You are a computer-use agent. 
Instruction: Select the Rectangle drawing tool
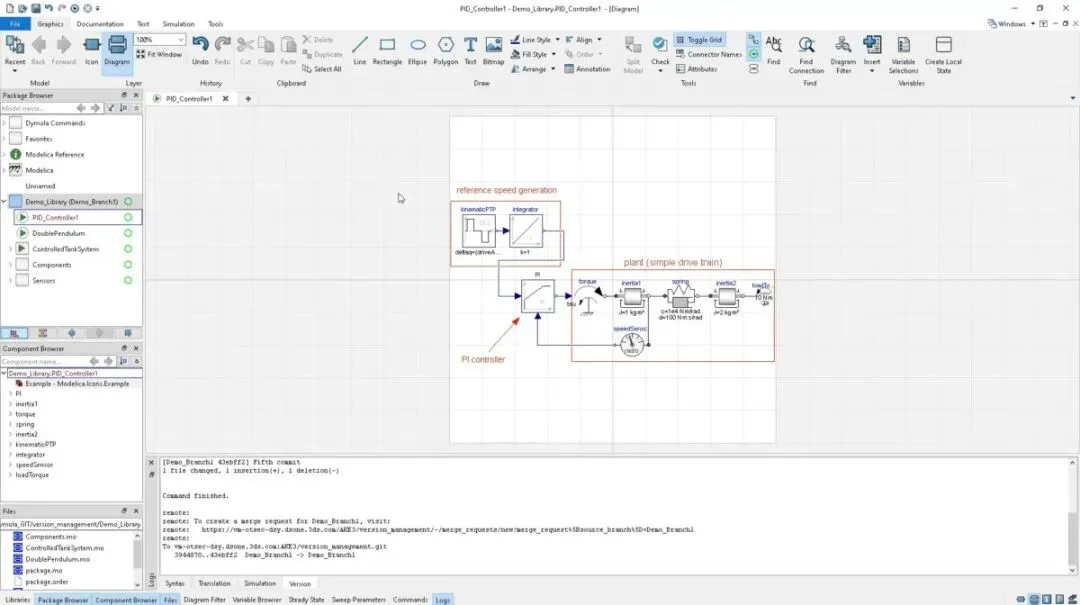pyautogui.click(x=387, y=51)
